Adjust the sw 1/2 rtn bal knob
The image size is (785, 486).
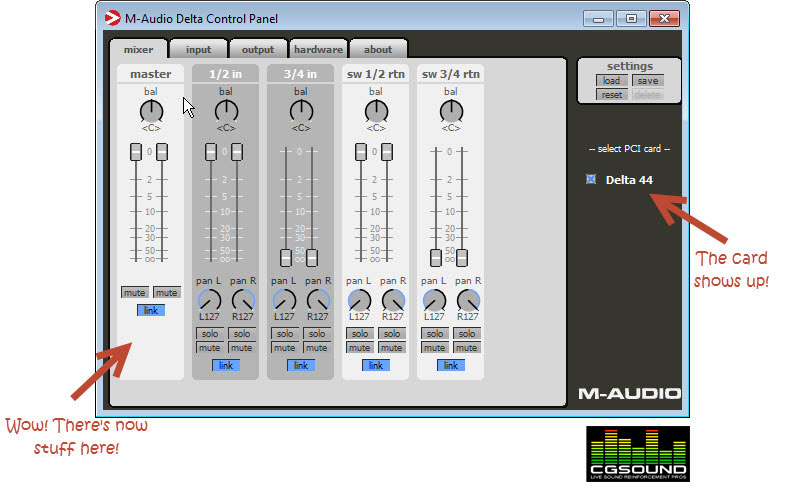[x=376, y=111]
